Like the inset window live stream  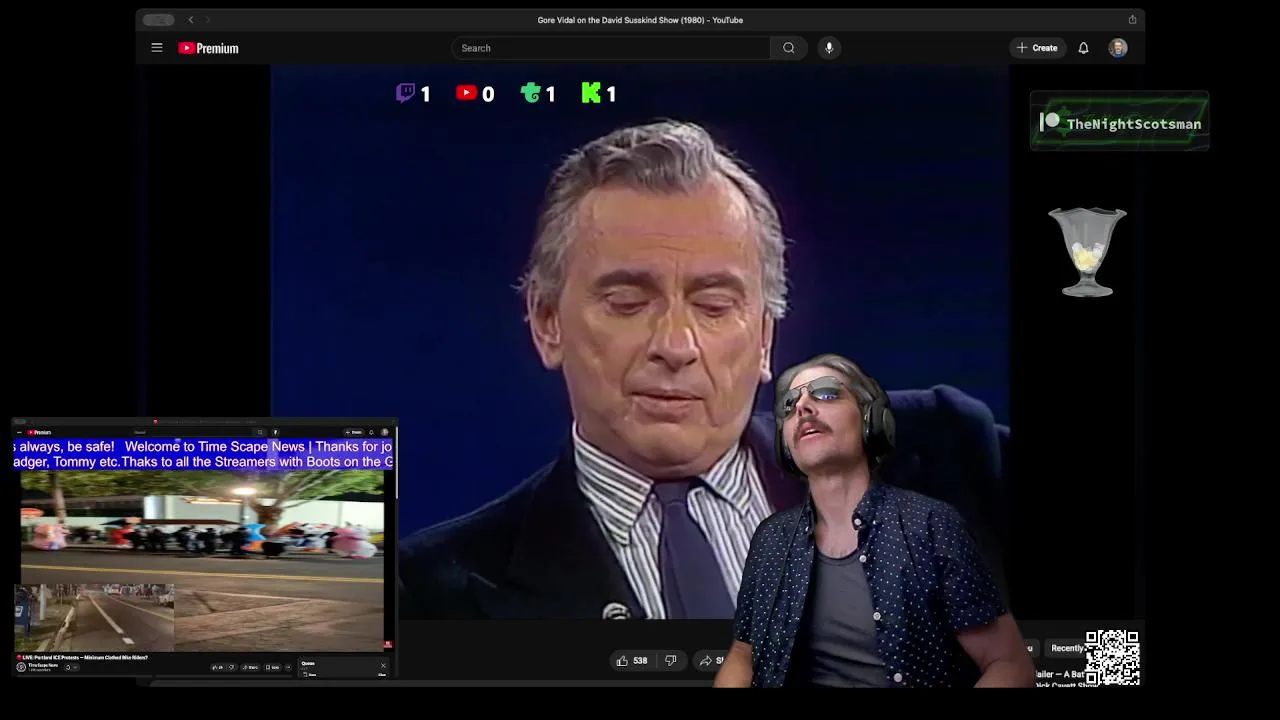point(217,667)
